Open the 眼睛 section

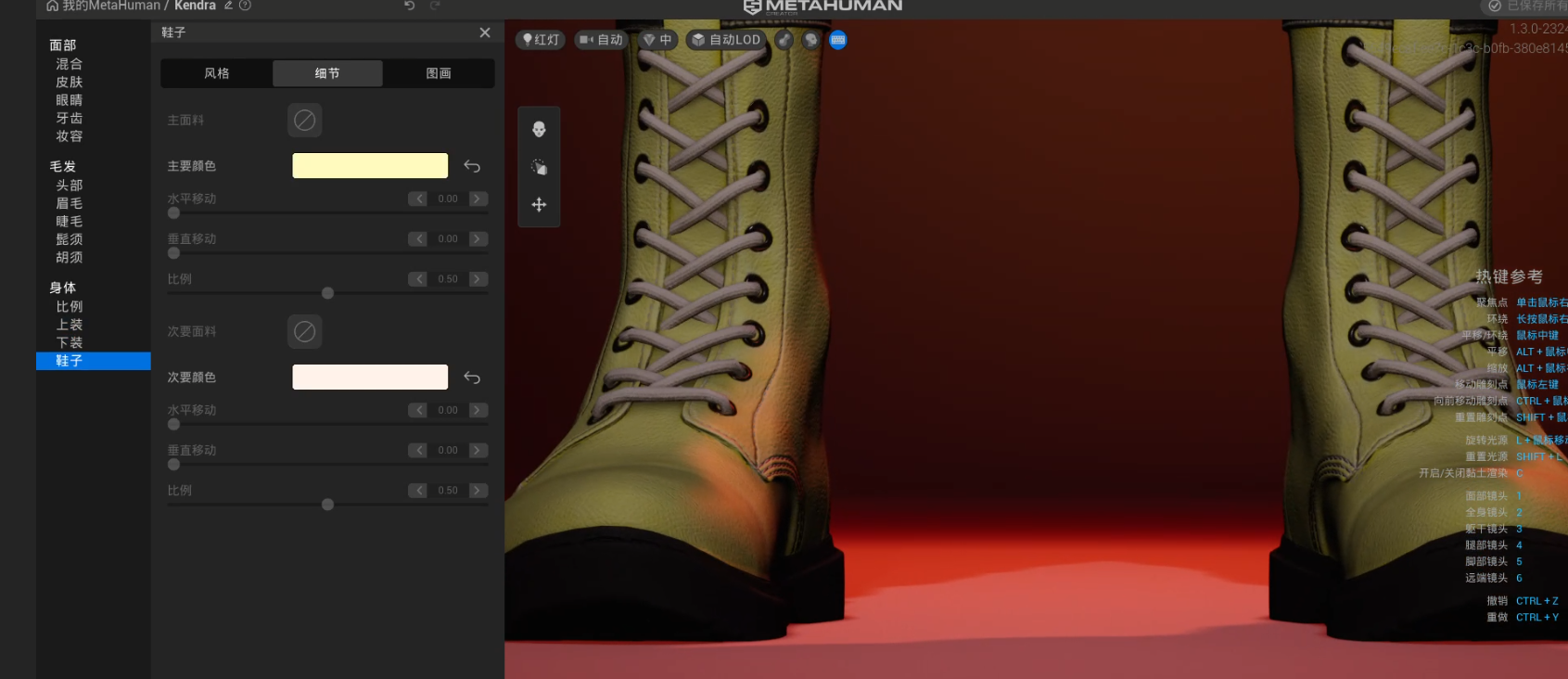(70, 100)
